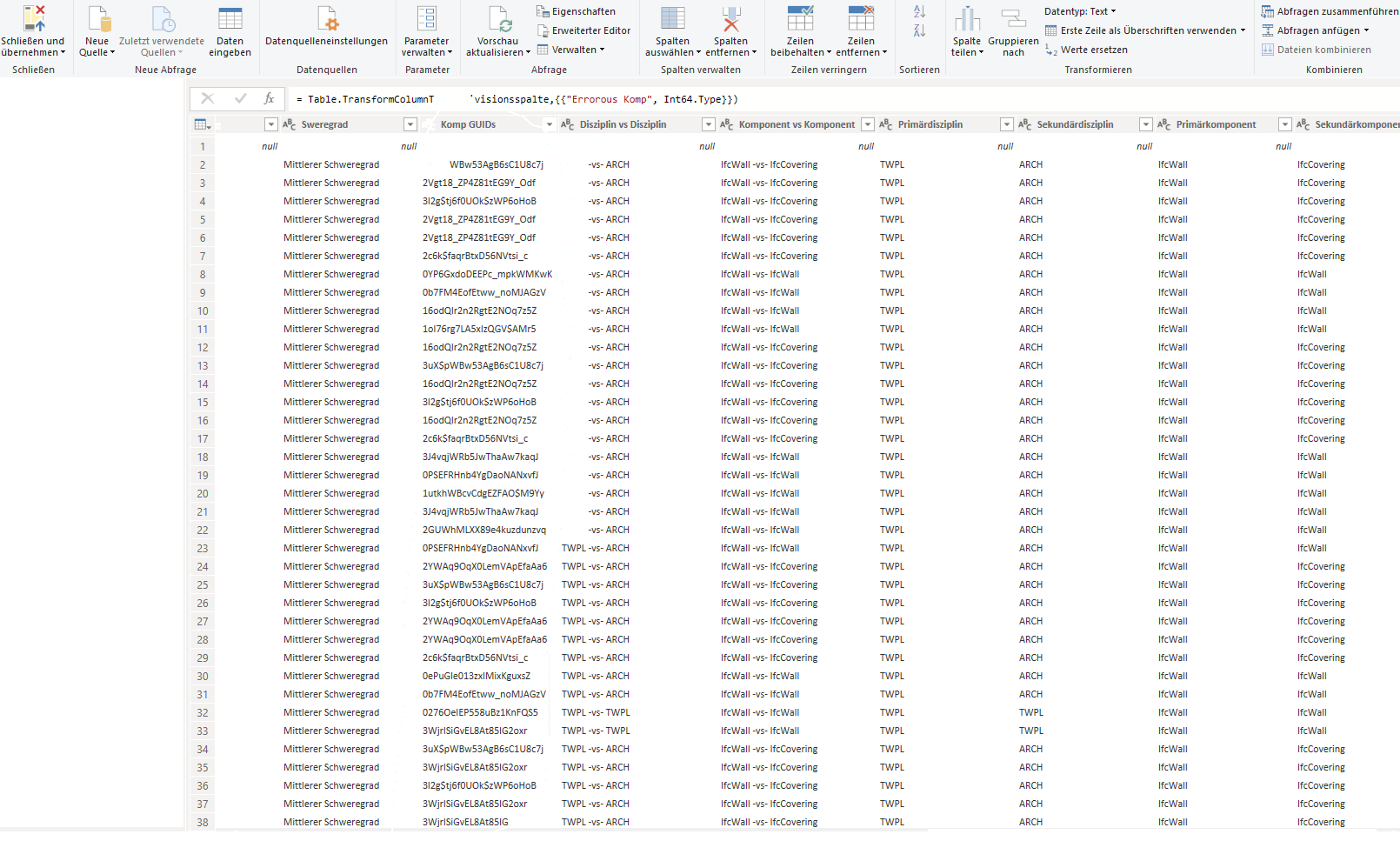Change data type icon of Primärkomponent column
1400x841 pixels.
tap(1164, 124)
